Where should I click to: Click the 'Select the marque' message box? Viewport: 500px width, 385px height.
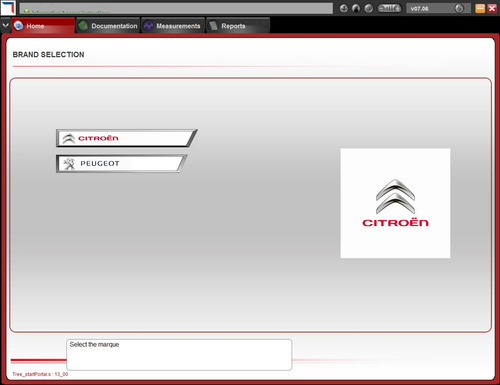point(179,355)
